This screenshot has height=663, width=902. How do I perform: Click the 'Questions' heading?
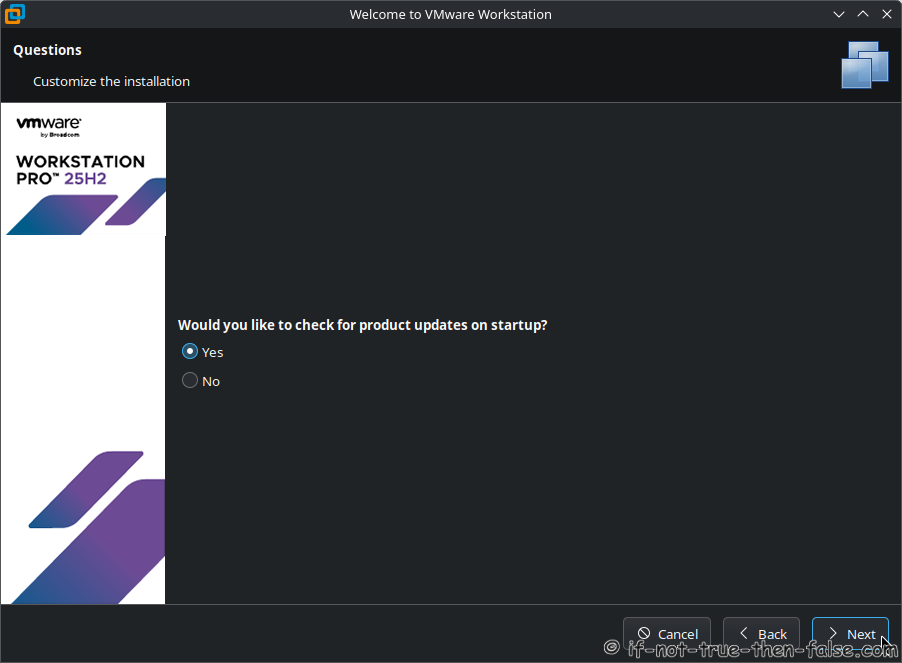(x=47, y=50)
